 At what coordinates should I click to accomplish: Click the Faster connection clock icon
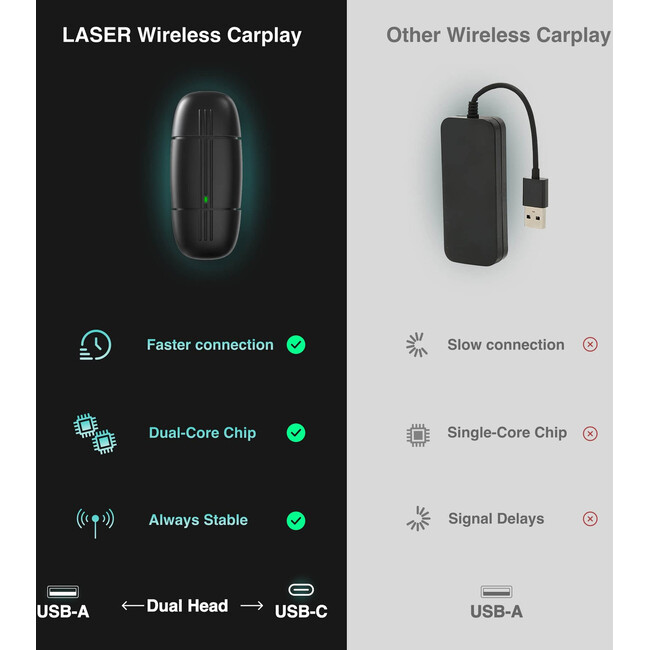95,345
